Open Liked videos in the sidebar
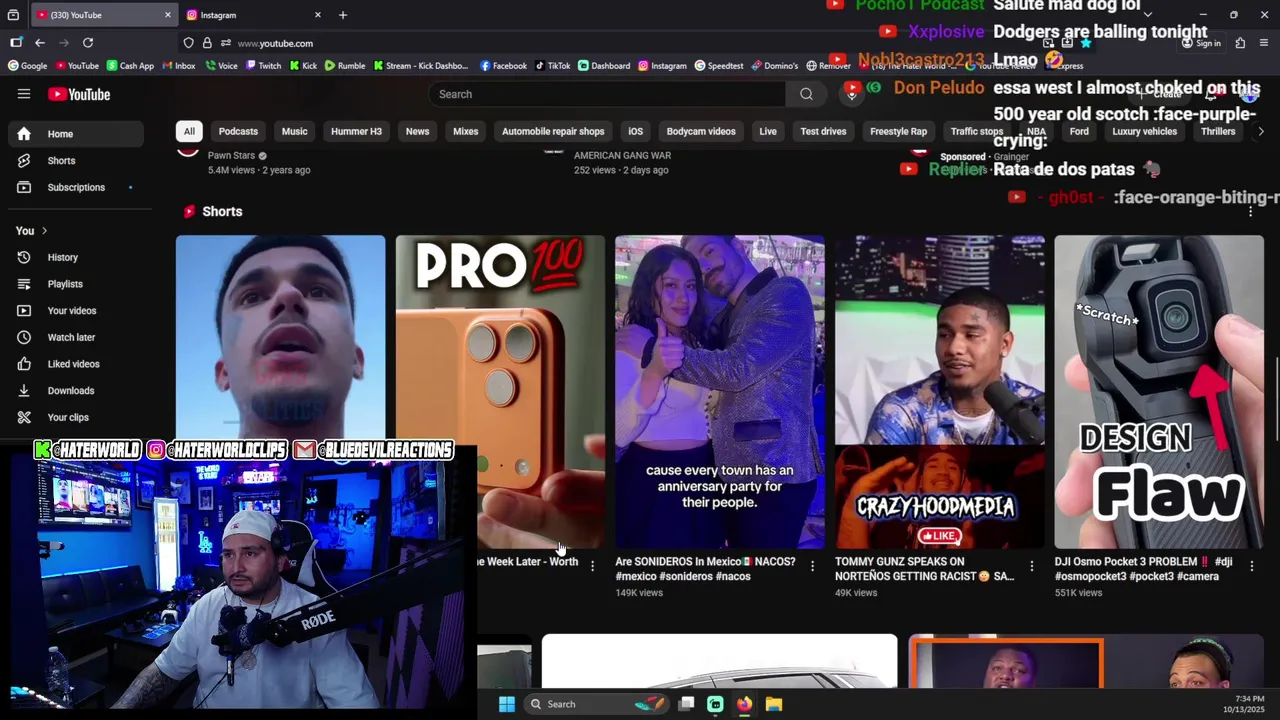 (x=76, y=364)
